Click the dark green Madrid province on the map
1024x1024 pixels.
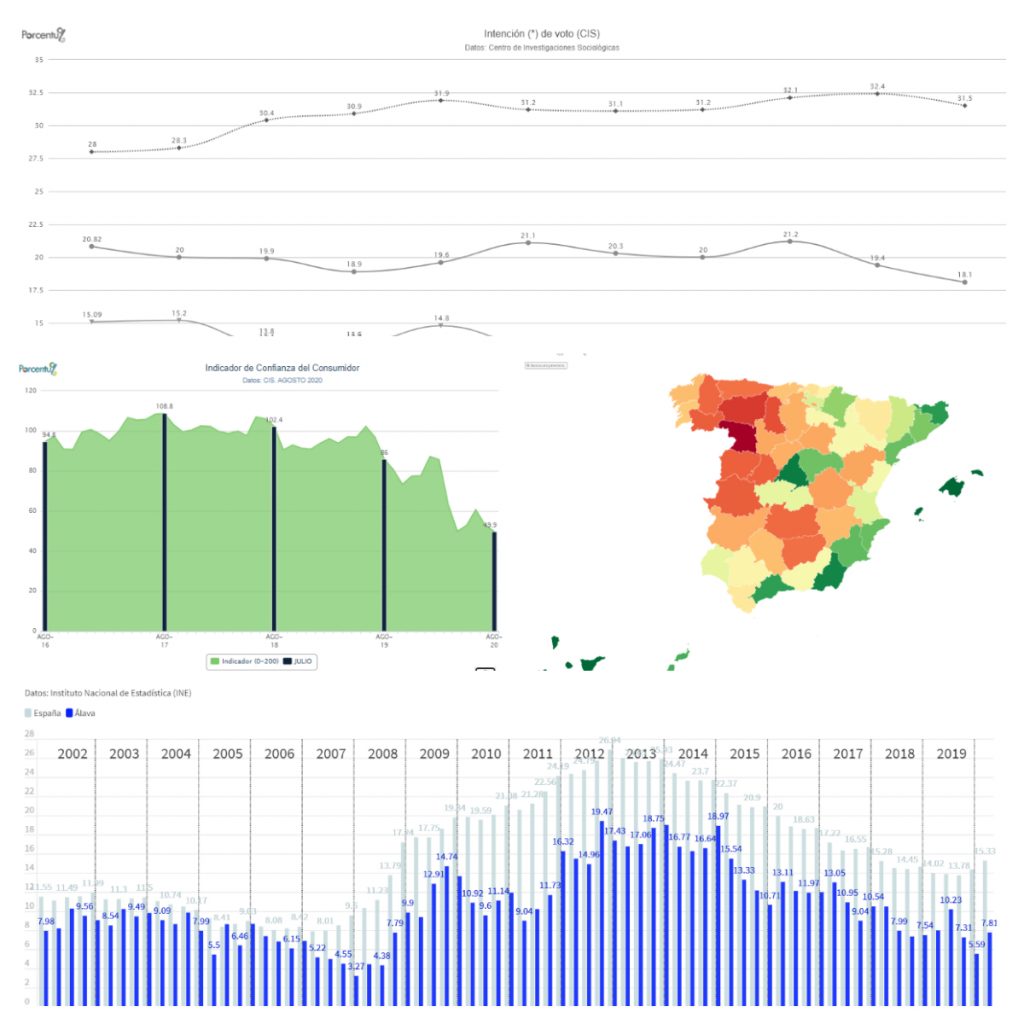point(794,472)
